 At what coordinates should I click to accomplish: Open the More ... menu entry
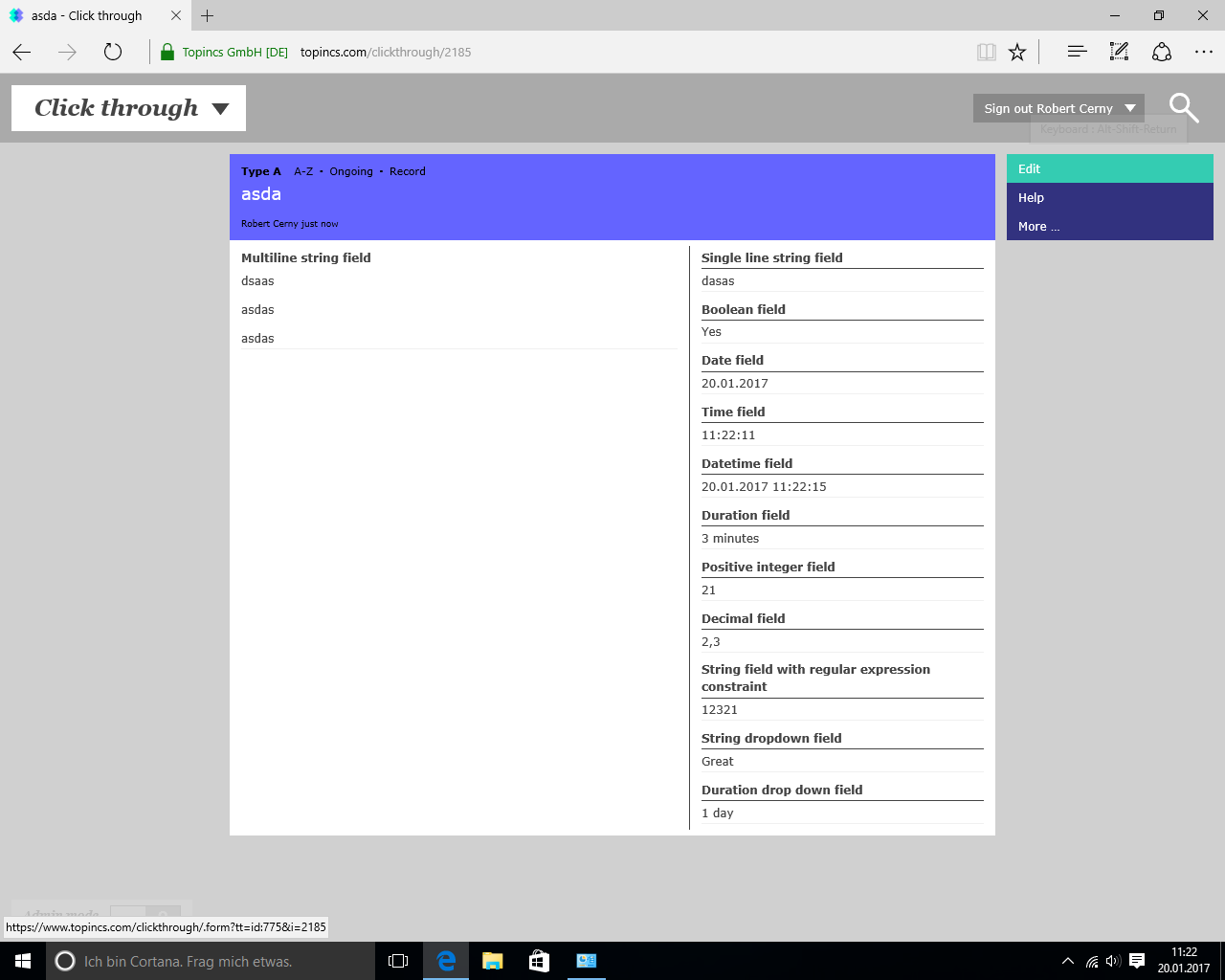tap(1038, 227)
